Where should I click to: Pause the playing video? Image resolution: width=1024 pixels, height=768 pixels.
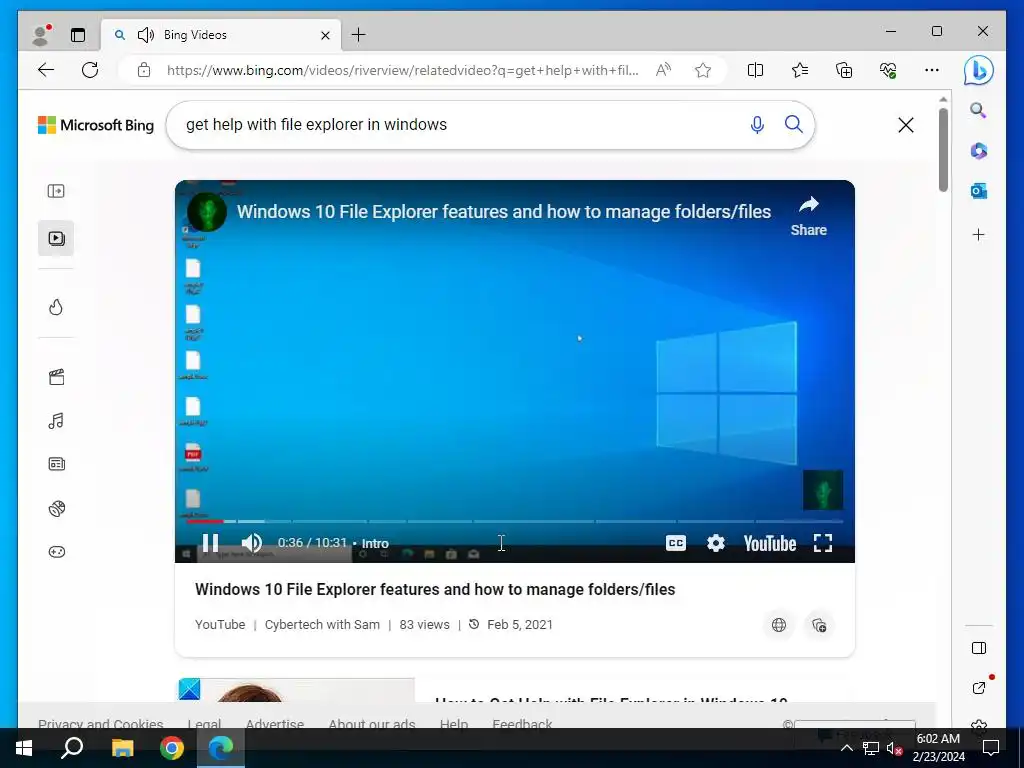[210, 543]
